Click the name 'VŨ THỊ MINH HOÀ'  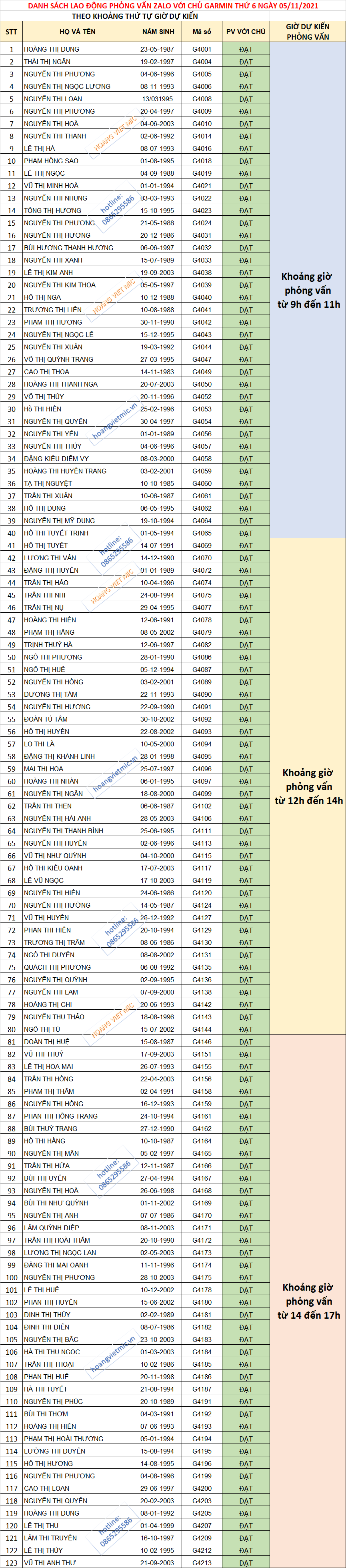pyautogui.click(x=51, y=186)
